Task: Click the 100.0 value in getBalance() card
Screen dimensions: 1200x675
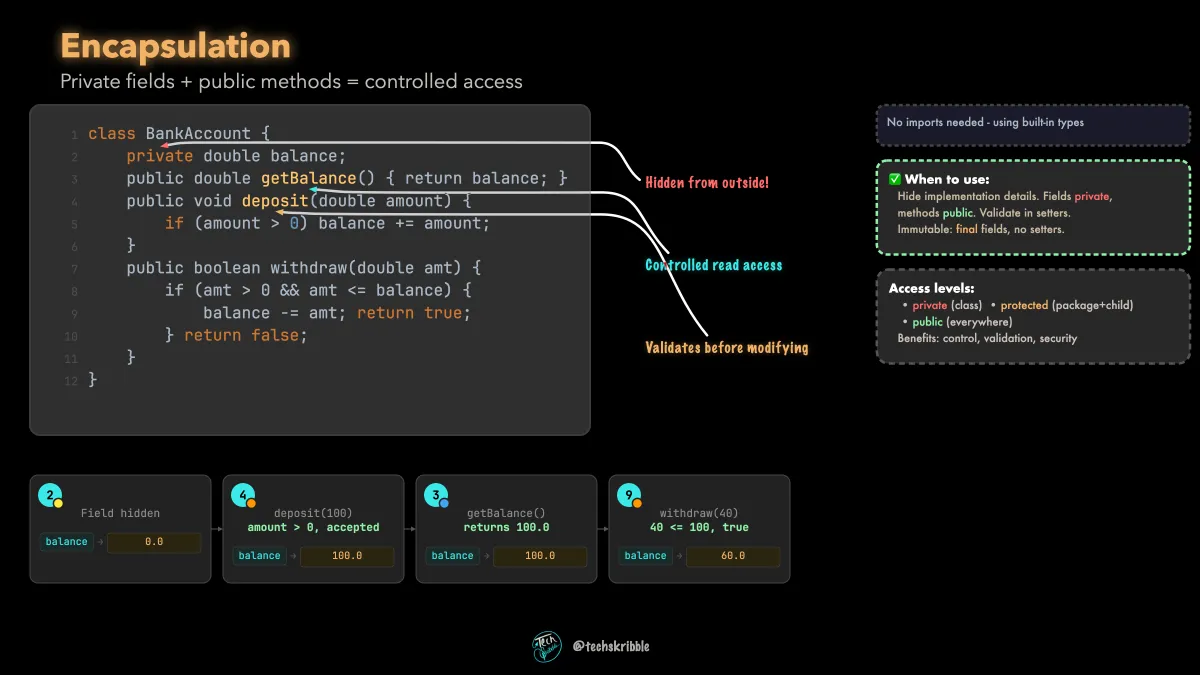Action: (x=540, y=556)
